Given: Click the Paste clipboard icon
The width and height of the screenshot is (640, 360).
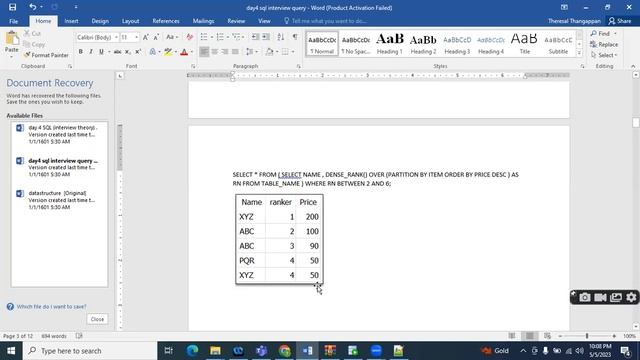Looking at the screenshot, I should [12, 38].
